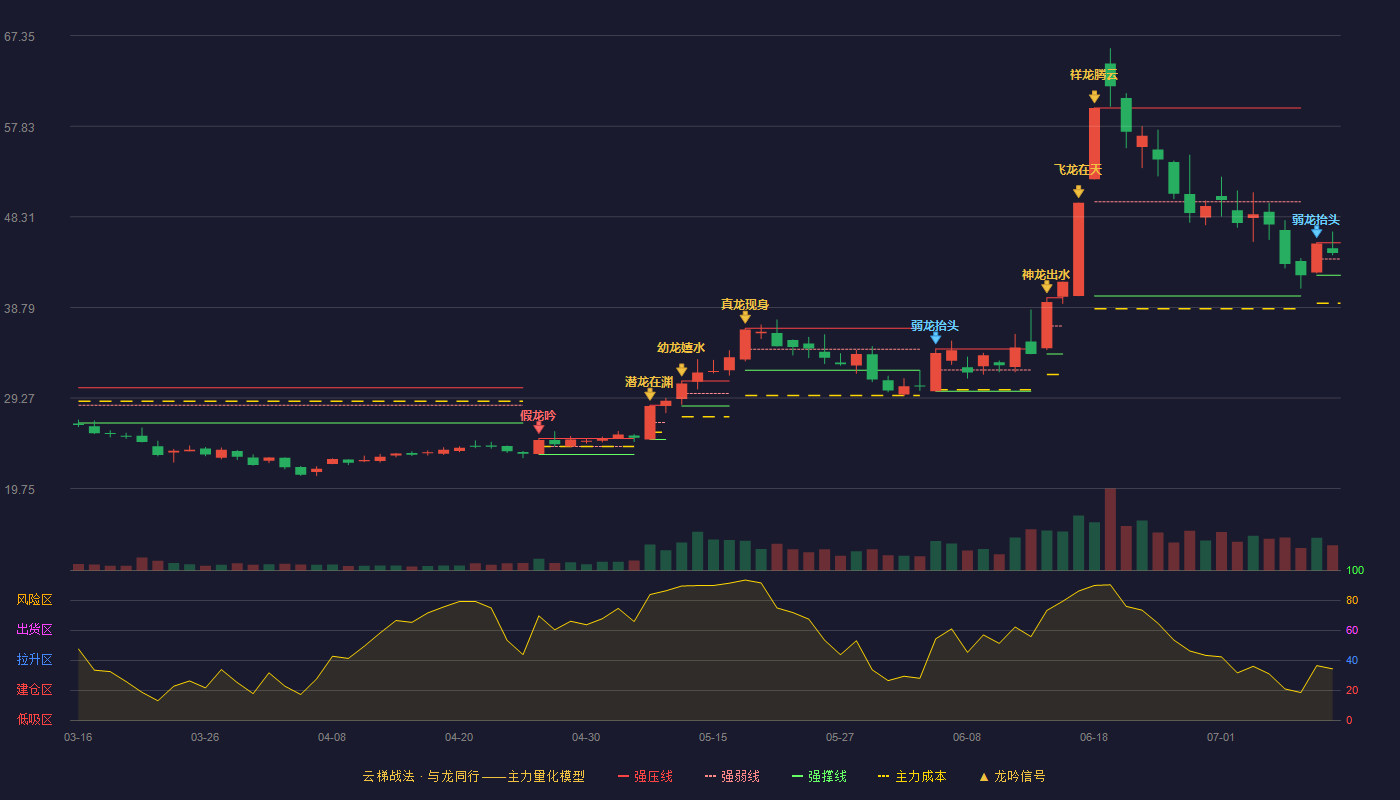Click the triangle icon of 龙吟信号 legend
Image resolution: width=1400 pixels, height=800 pixels.
coord(984,777)
